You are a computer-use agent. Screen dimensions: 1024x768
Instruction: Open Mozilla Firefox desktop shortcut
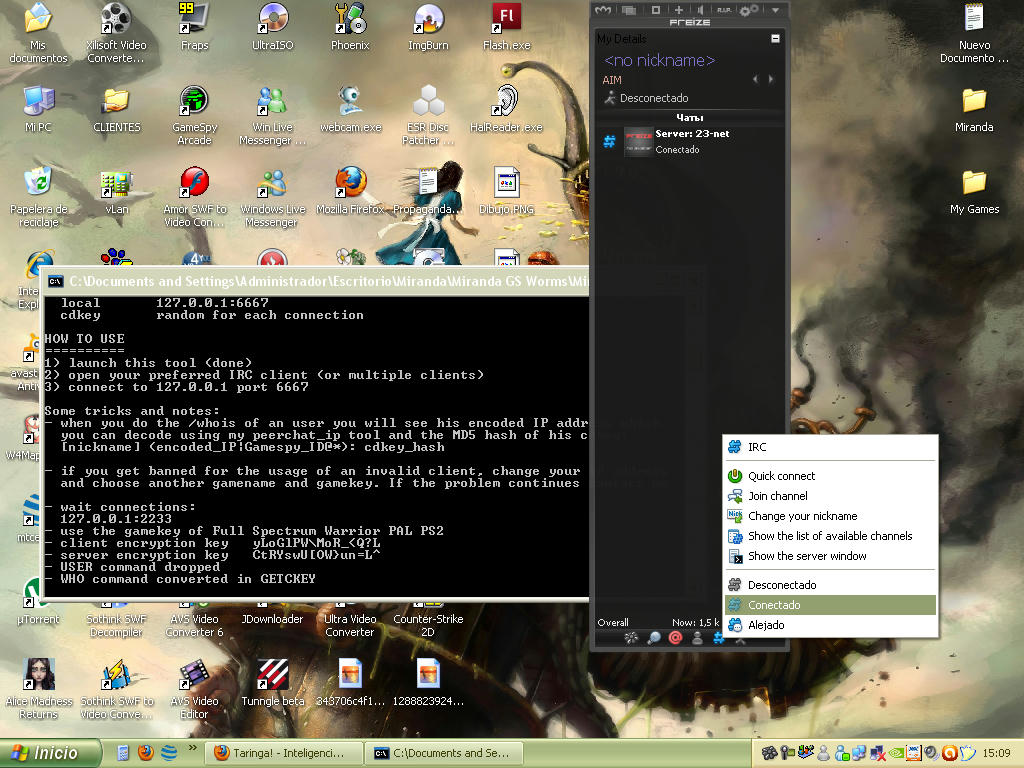(350, 191)
